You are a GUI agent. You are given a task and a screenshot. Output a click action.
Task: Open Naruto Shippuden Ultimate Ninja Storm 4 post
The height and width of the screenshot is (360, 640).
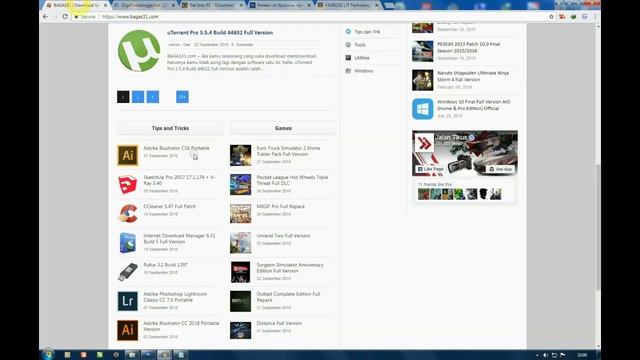pos(473,76)
